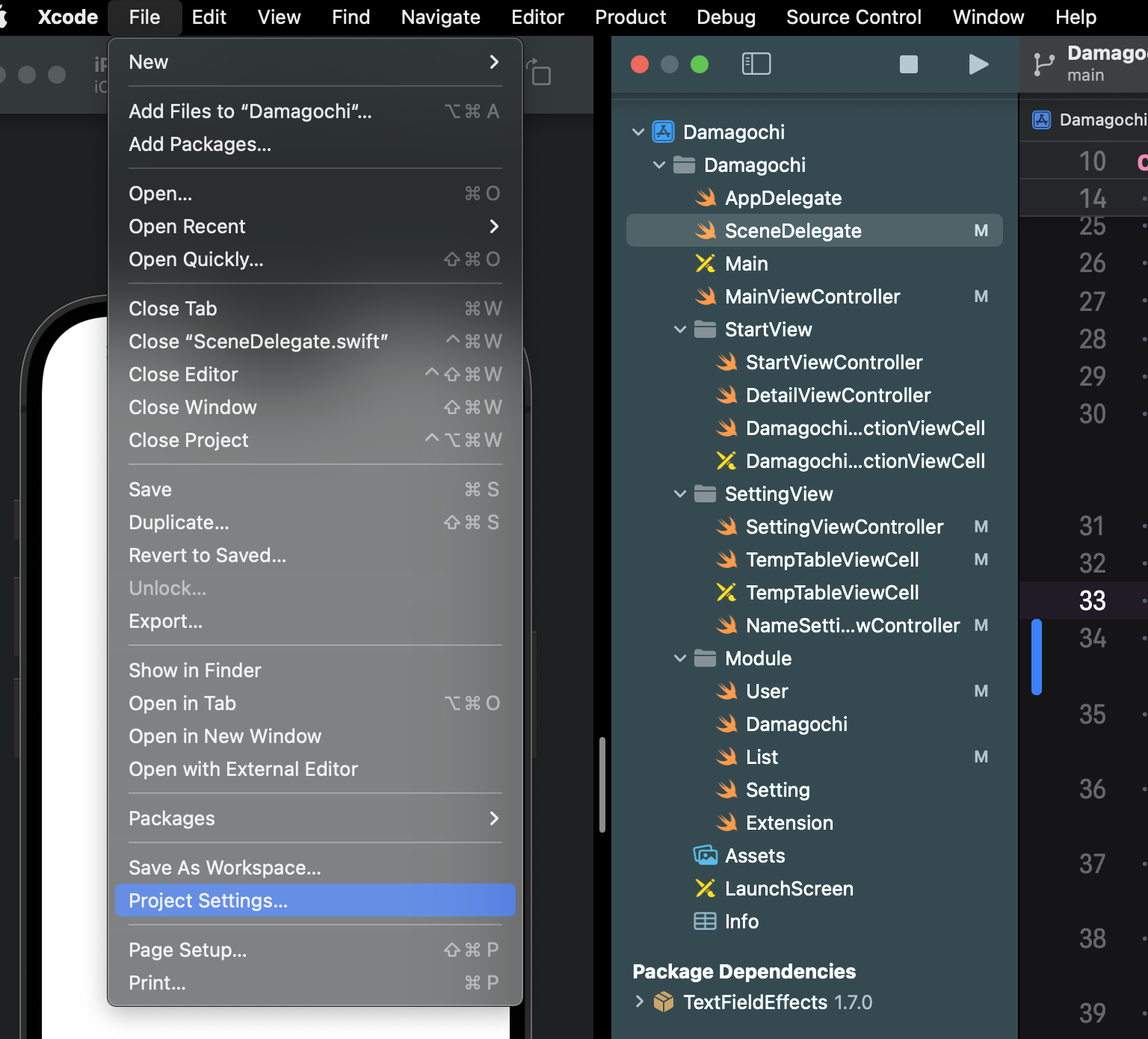This screenshot has height=1039, width=1148.
Task: Open the Edit menu
Action: [x=209, y=17]
